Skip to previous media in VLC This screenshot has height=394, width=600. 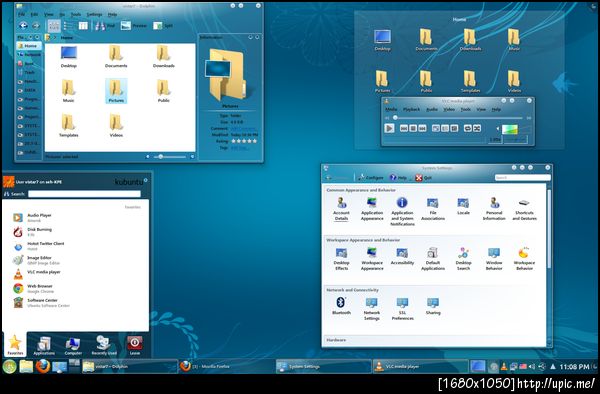(x=404, y=129)
